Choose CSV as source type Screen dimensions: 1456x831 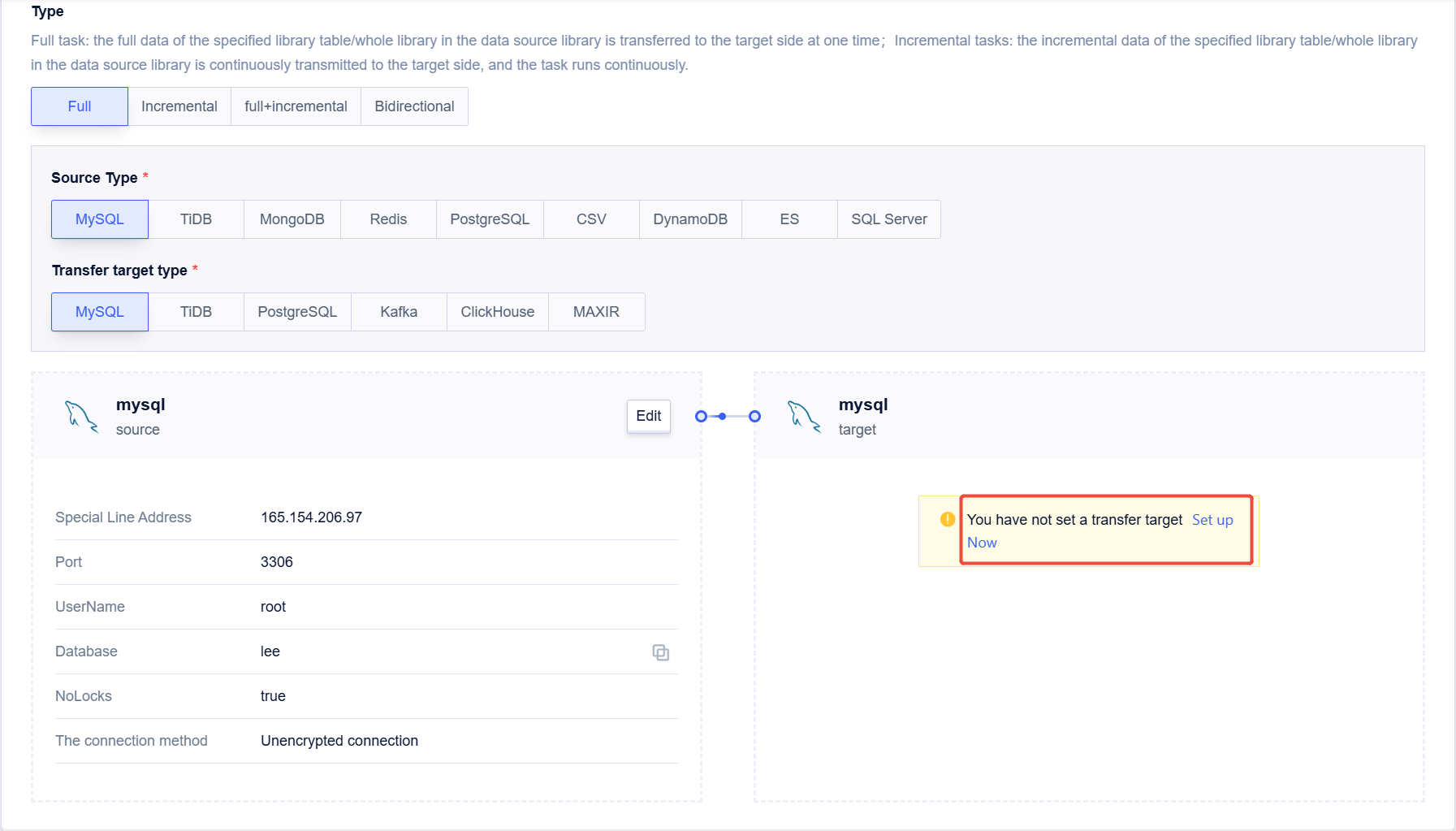click(x=591, y=219)
